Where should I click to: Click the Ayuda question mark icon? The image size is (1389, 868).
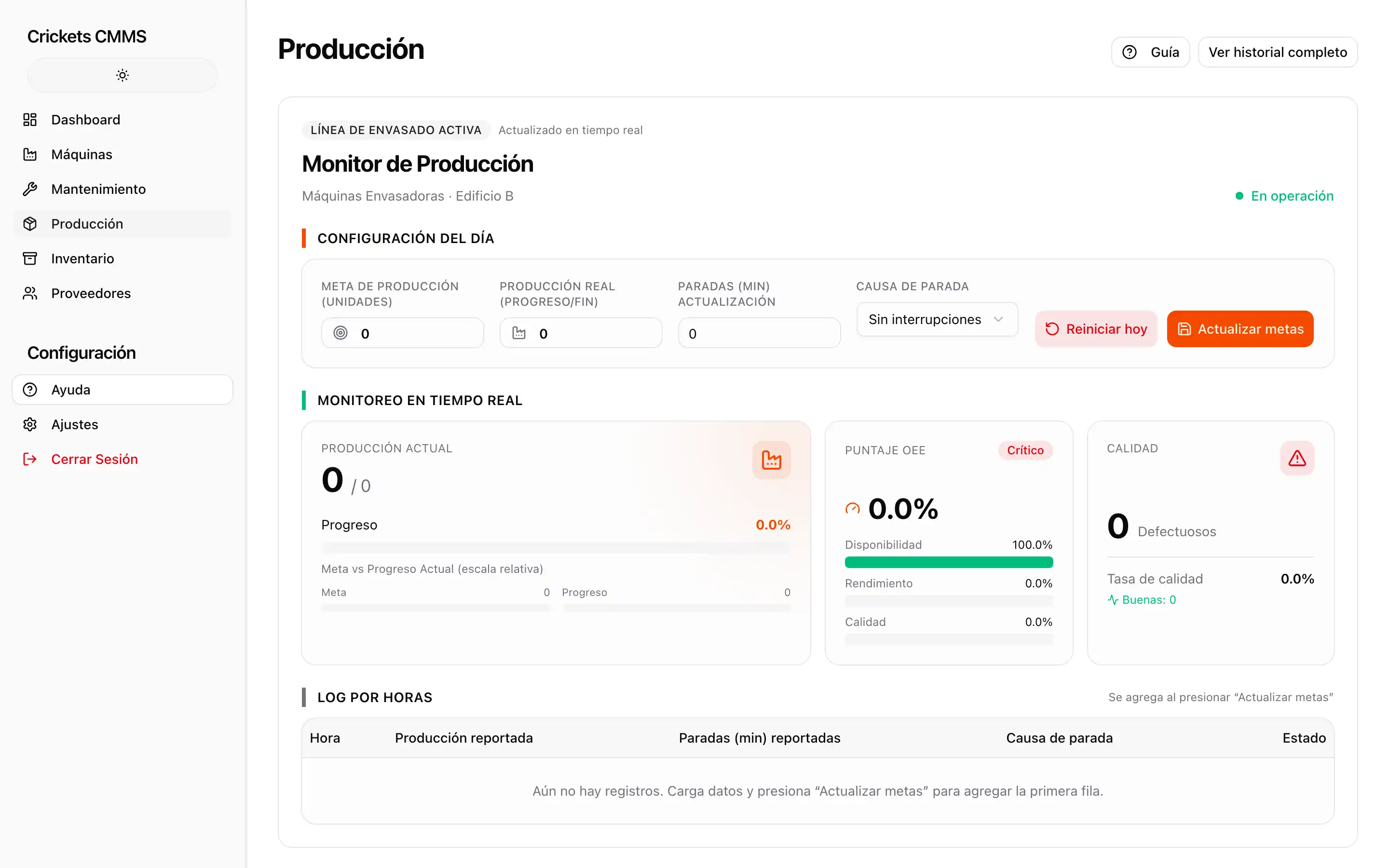pyautogui.click(x=30, y=390)
